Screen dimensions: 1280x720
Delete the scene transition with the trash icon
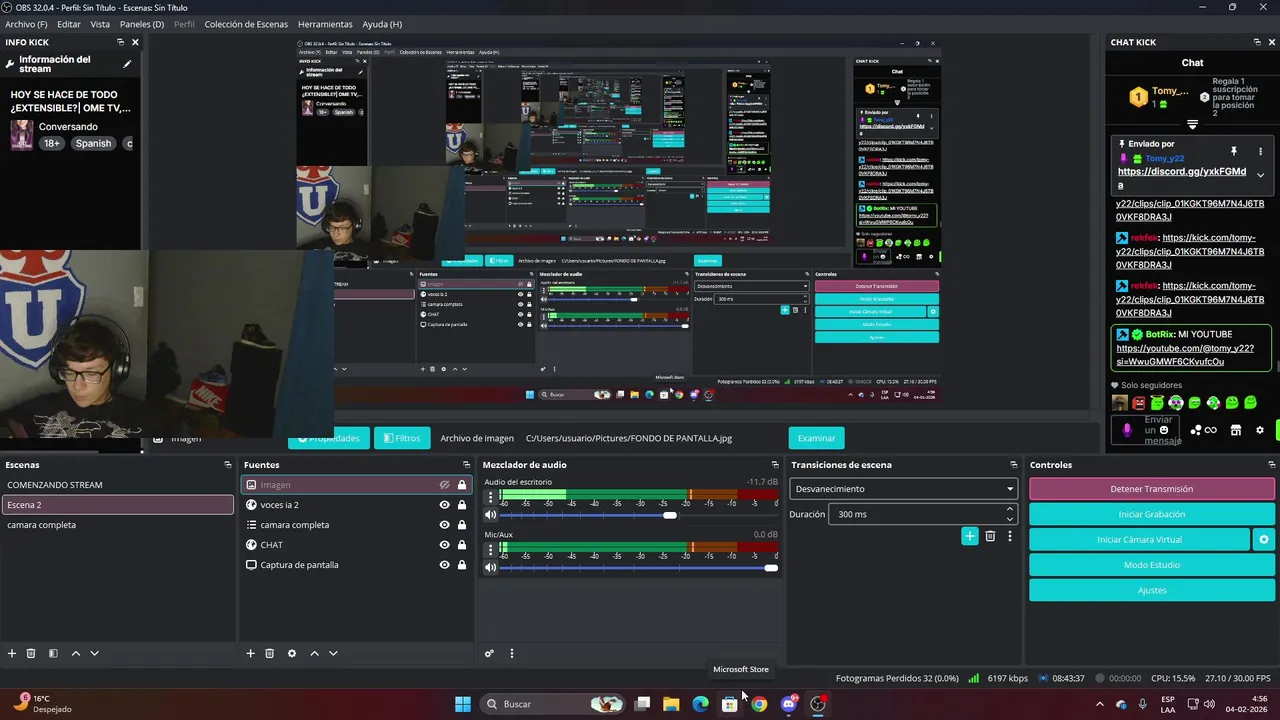click(x=990, y=536)
